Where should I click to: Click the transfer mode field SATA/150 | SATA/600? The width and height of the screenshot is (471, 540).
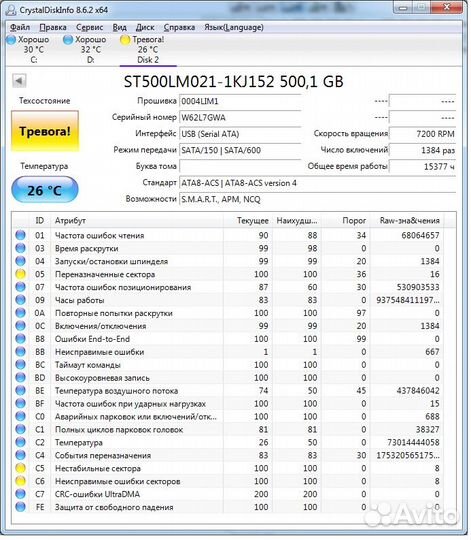(x=240, y=150)
